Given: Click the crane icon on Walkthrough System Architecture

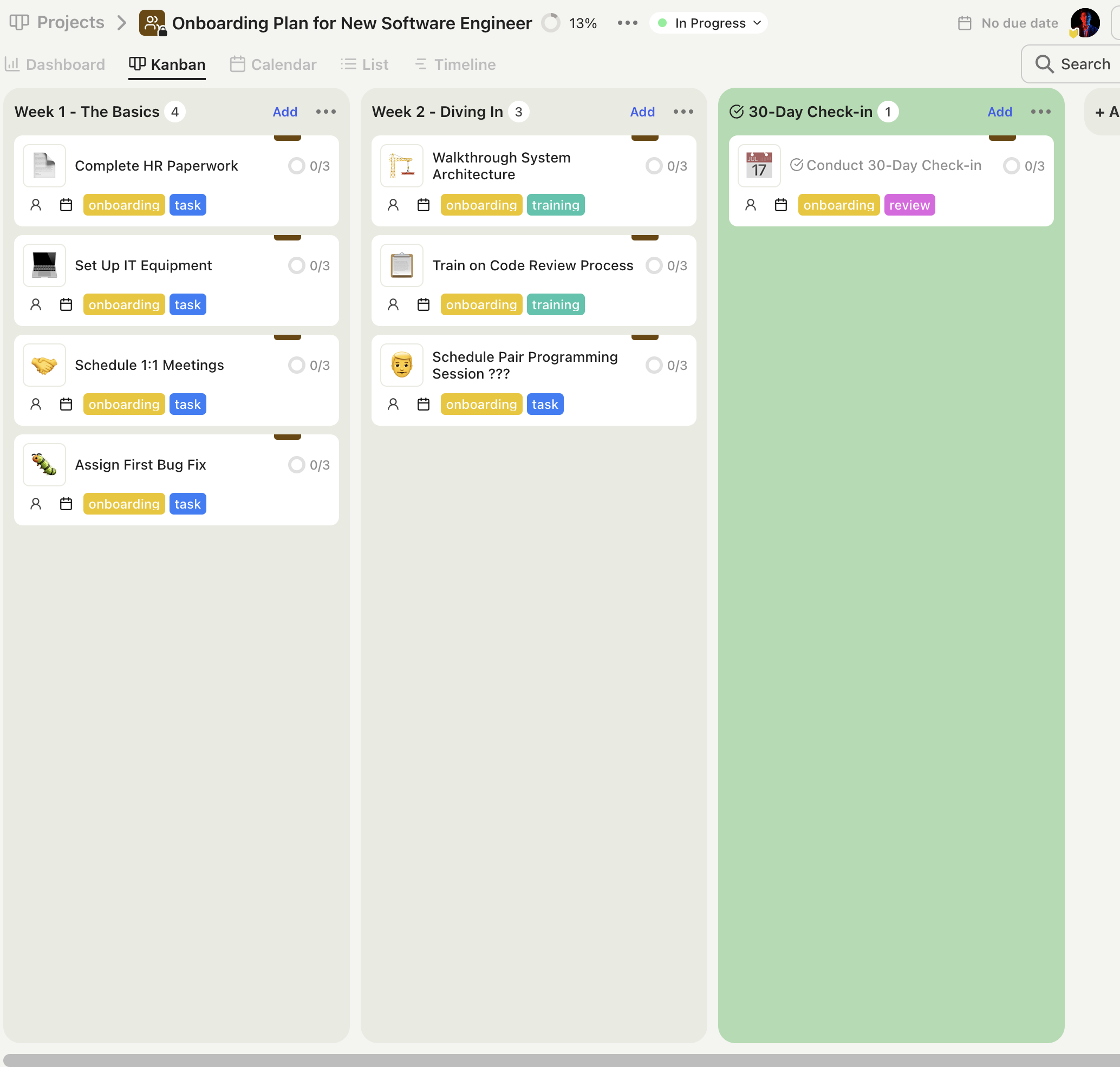Looking at the screenshot, I should click(401, 166).
